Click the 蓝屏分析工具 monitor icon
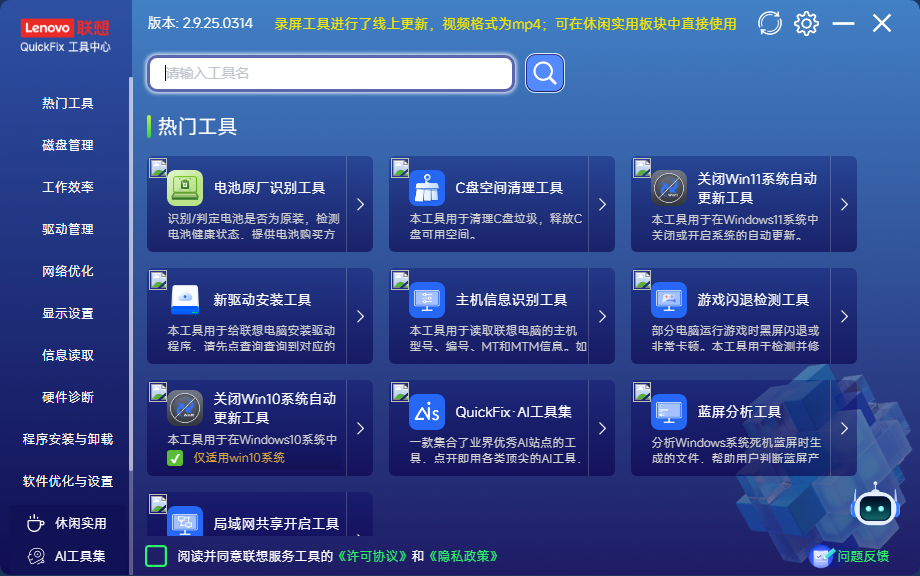The height and width of the screenshot is (576, 920). tap(669, 412)
